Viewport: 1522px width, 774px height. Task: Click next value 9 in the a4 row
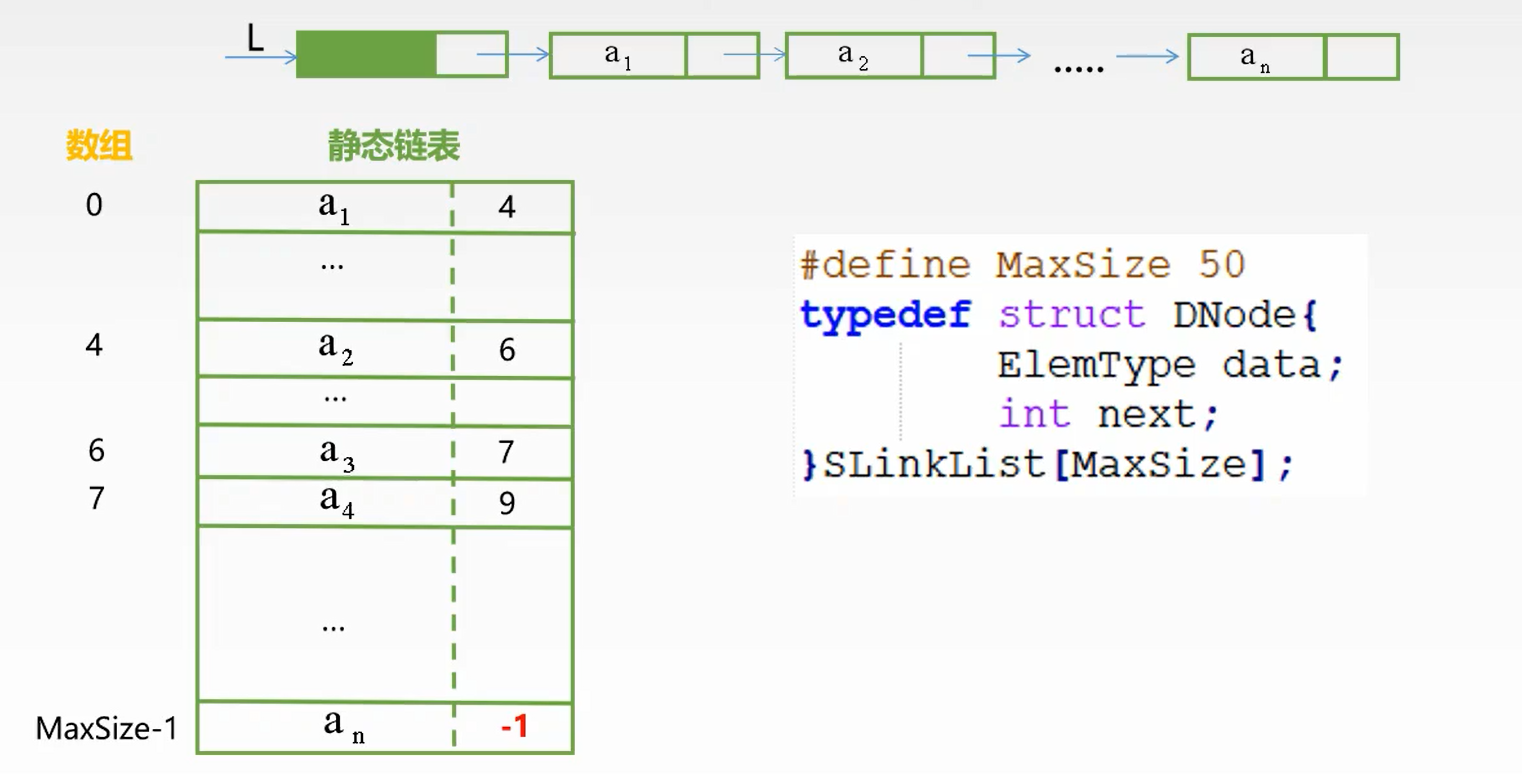coord(507,502)
